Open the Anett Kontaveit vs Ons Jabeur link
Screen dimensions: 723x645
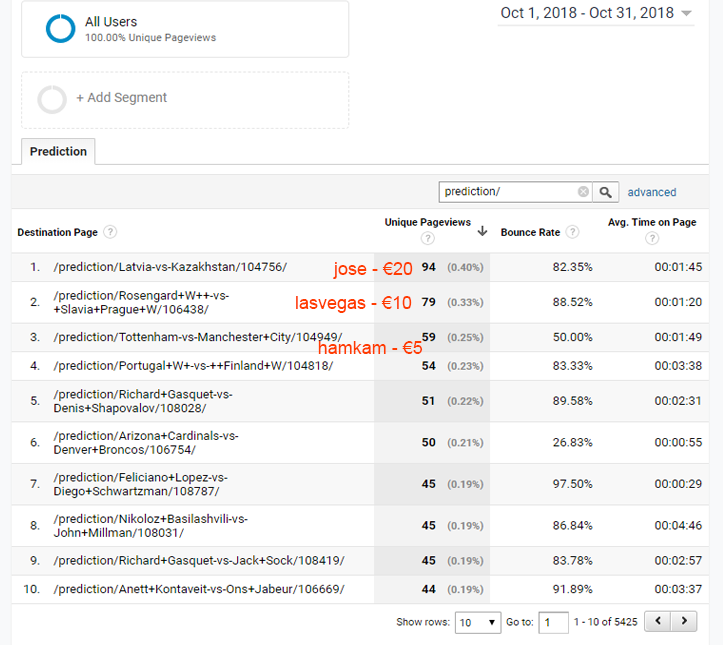point(199,589)
